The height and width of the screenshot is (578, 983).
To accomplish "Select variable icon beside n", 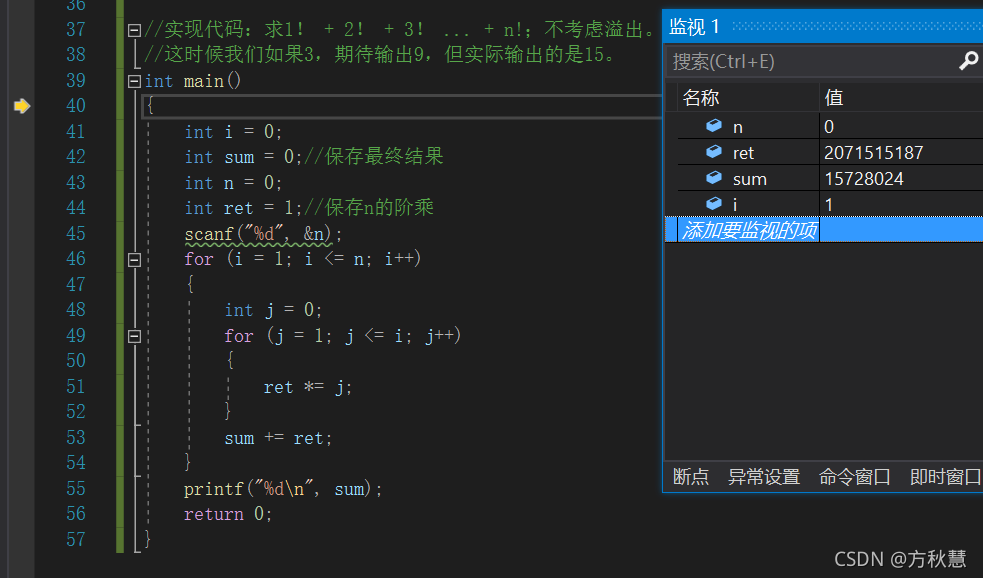I will click(x=713, y=126).
